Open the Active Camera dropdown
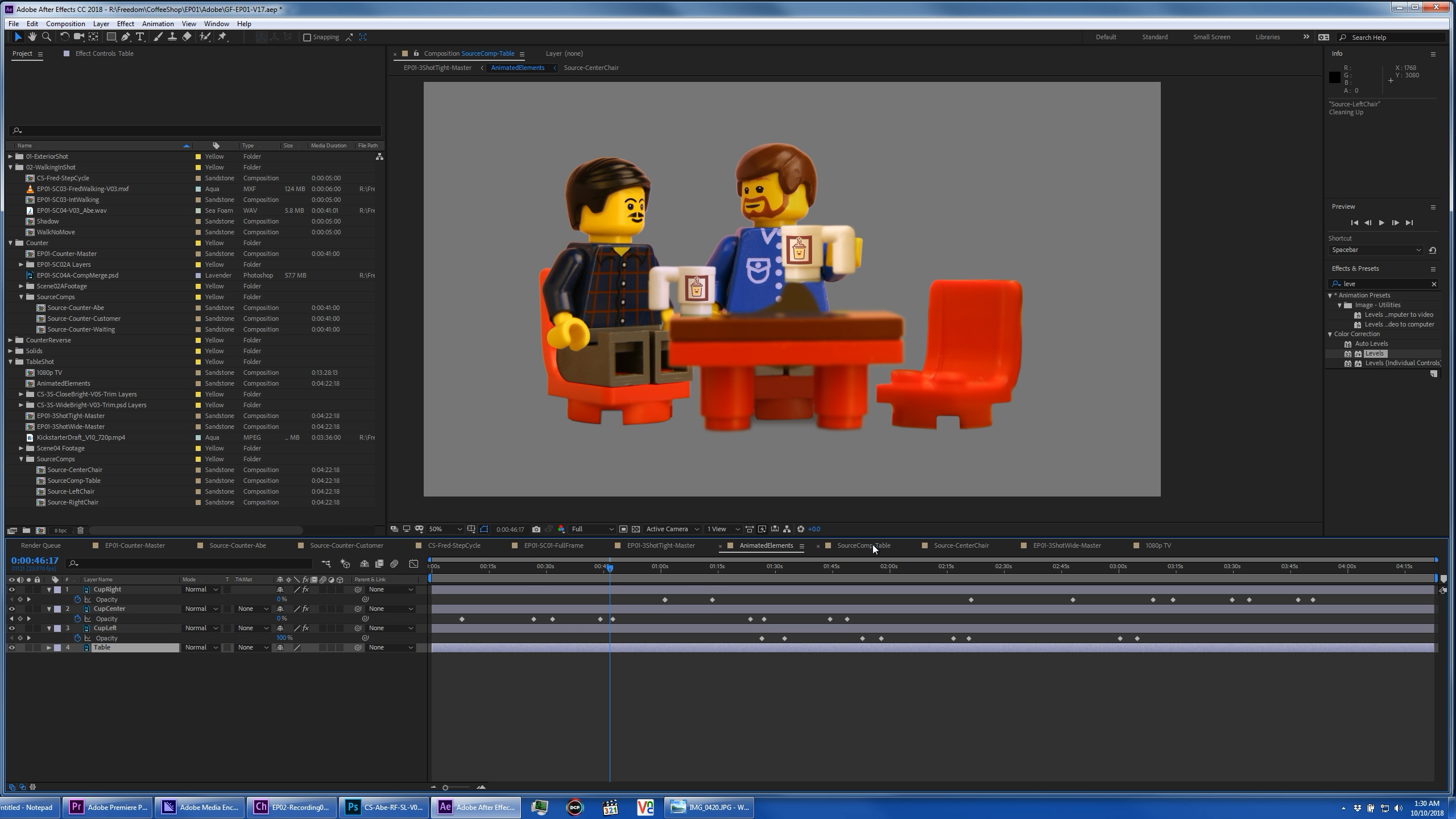Viewport: 1456px width, 819px height. click(x=672, y=530)
